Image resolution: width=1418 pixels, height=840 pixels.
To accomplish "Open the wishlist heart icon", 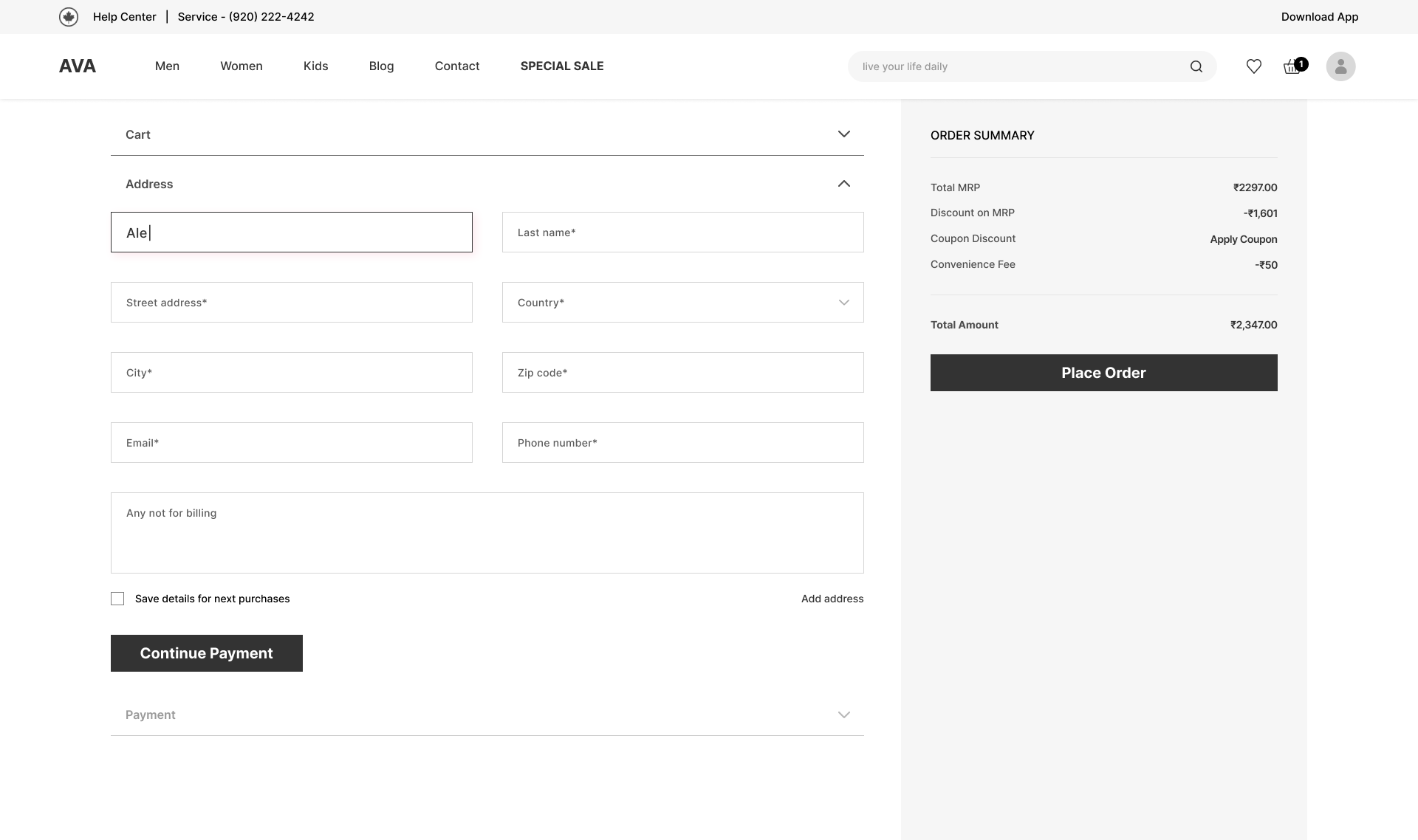I will click(x=1254, y=66).
